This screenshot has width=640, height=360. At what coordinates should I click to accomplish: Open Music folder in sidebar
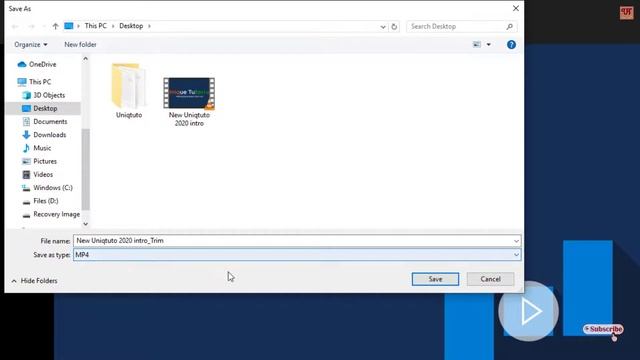click(x=42, y=148)
